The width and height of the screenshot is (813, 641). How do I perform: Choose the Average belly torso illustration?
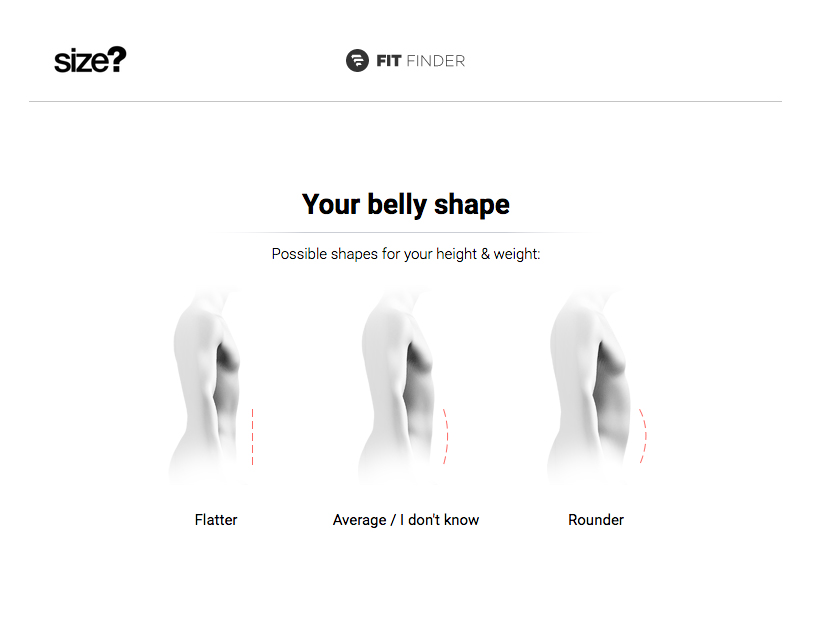pyautogui.click(x=400, y=385)
